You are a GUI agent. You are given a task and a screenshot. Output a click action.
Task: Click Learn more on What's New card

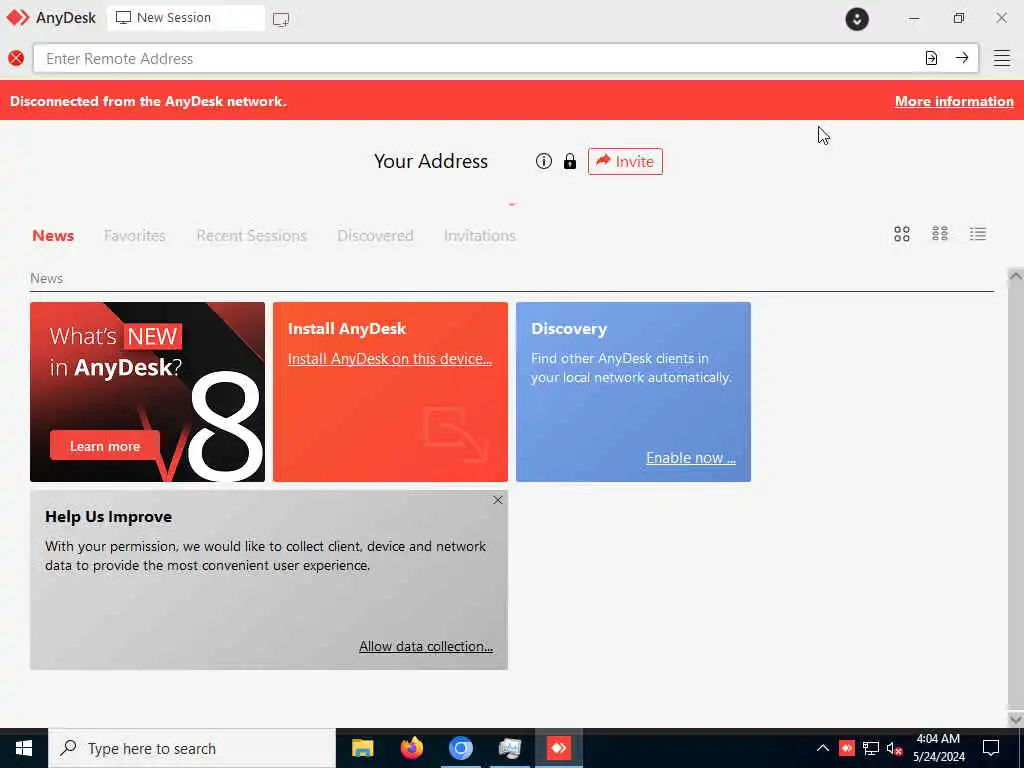(105, 446)
